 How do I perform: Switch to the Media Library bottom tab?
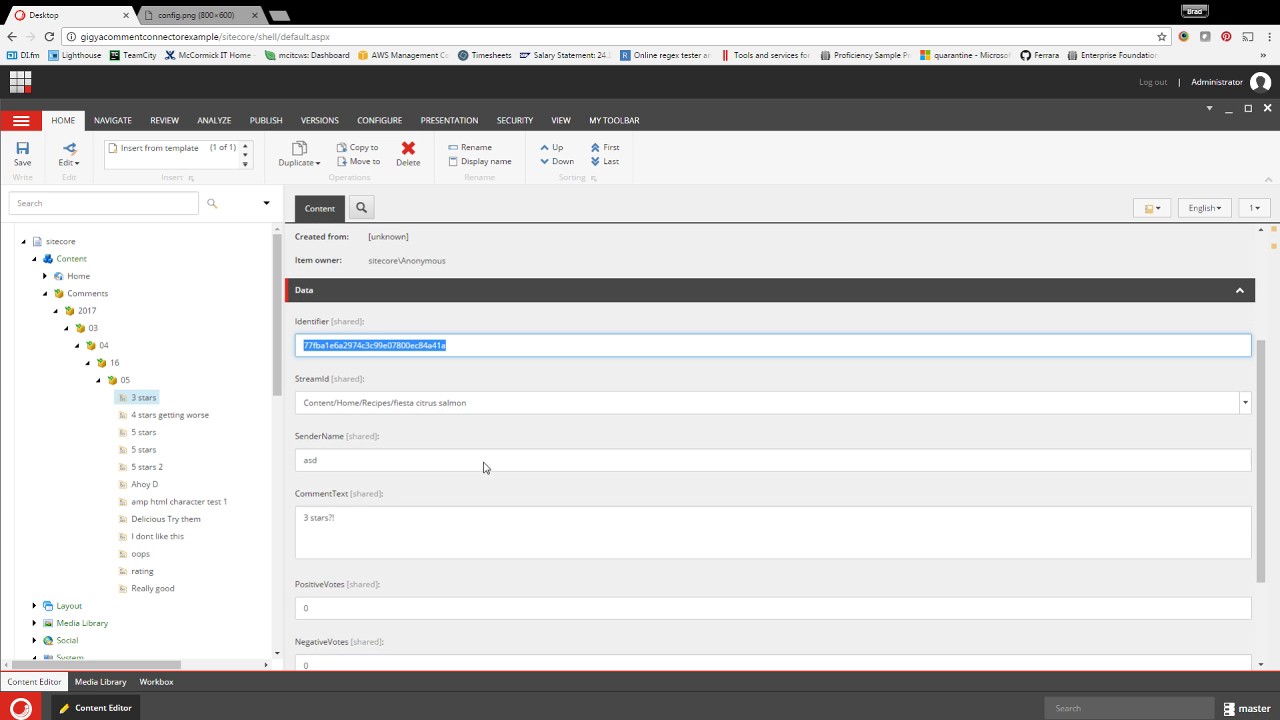101,682
